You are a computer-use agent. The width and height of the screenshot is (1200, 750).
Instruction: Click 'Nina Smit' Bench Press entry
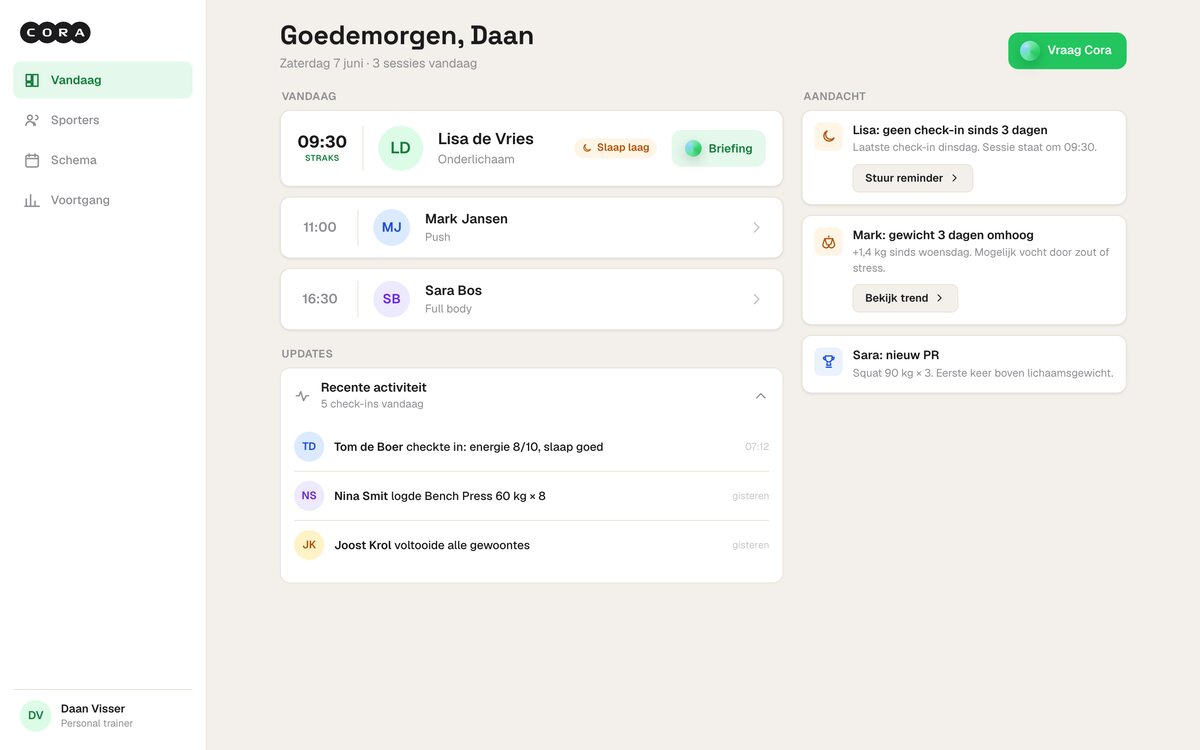531,496
